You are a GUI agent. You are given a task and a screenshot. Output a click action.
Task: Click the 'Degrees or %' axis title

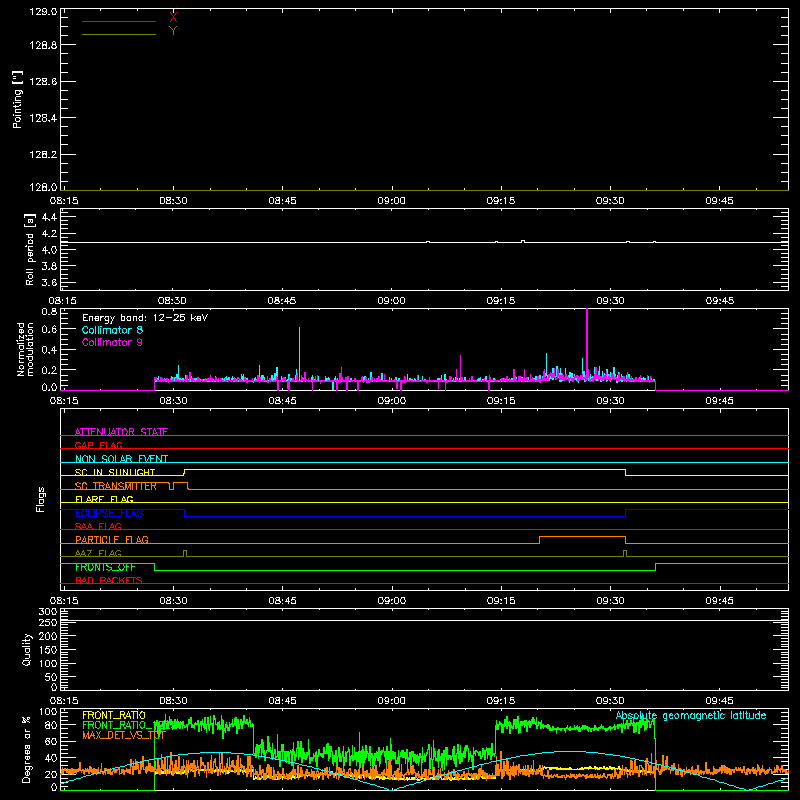click(27, 749)
